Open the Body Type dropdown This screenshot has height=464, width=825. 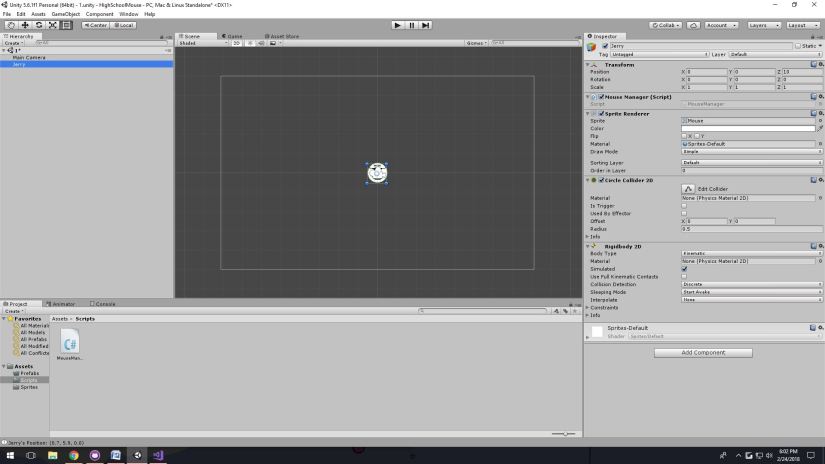751,254
